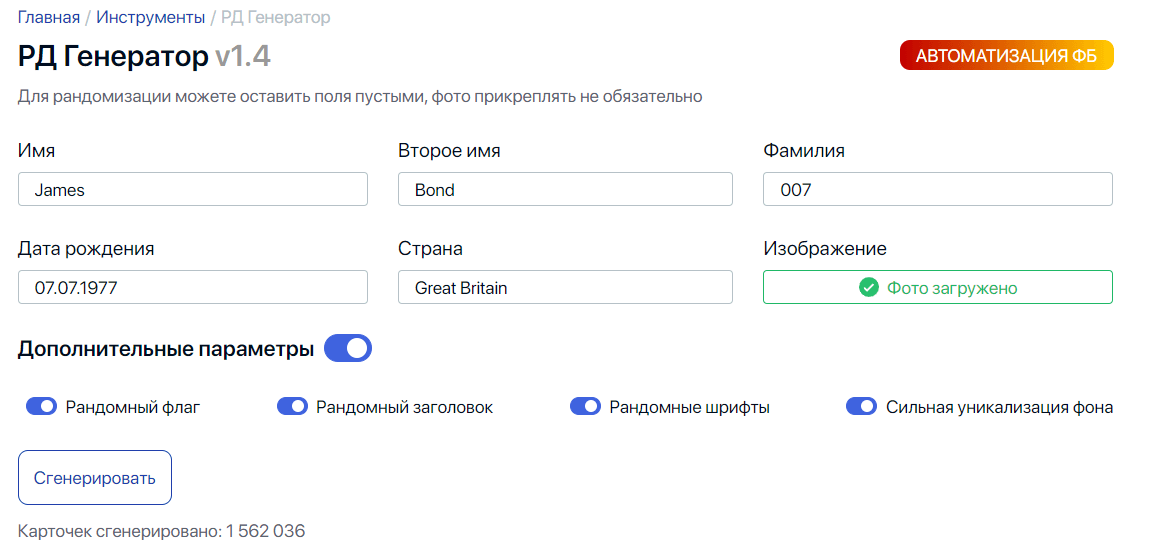This screenshot has height=546, width=1149.
Task: Switch off Сильная уникализация фона toggle
Action: click(861, 407)
